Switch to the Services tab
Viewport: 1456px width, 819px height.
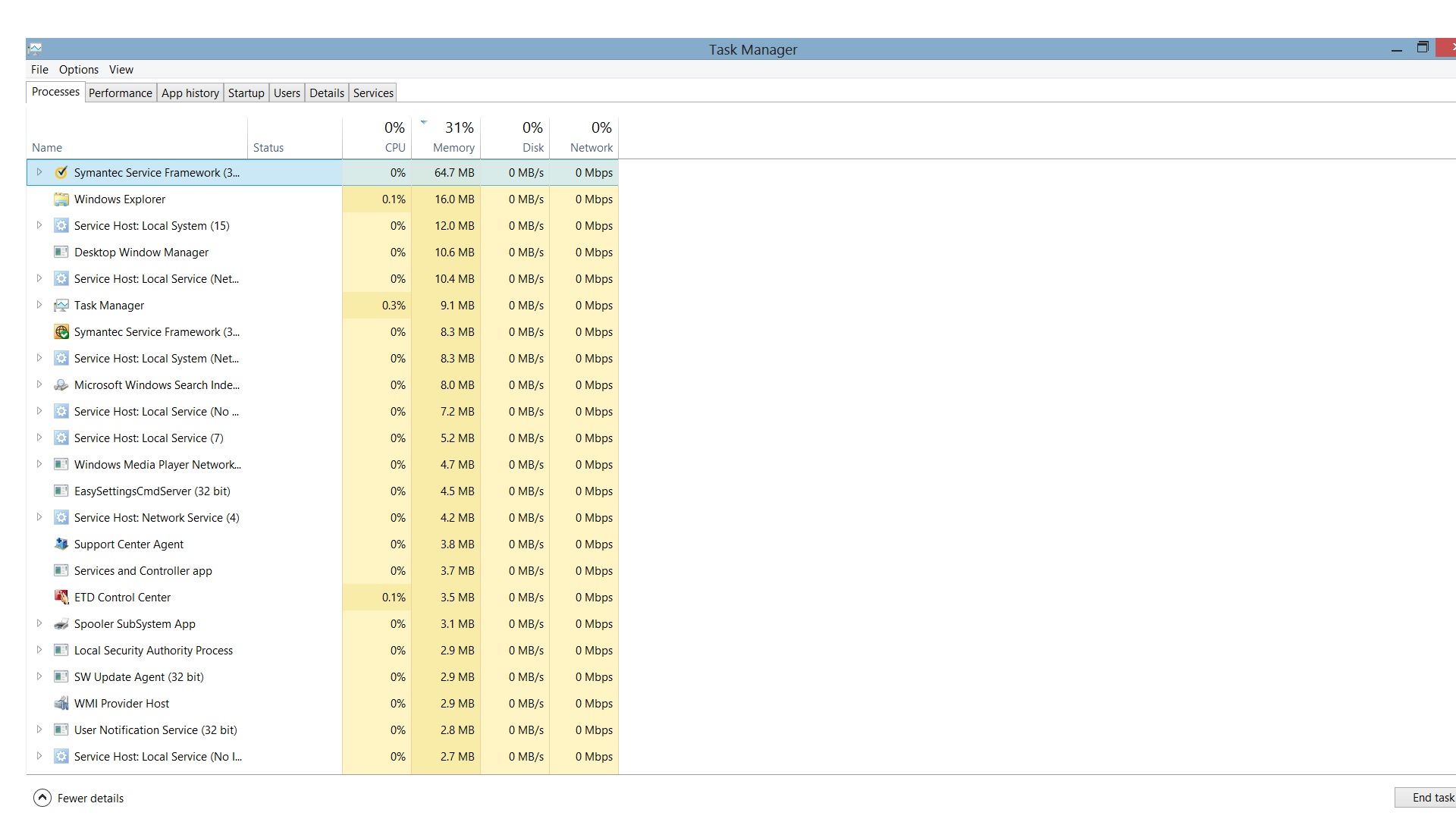pyautogui.click(x=374, y=93)
